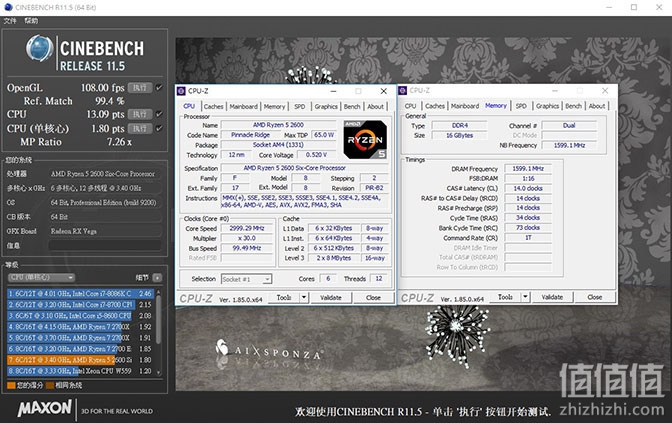Expand Tools arrow in left CPU-Z window
This screenshot has height=423, width=672.
click(304, 297)
